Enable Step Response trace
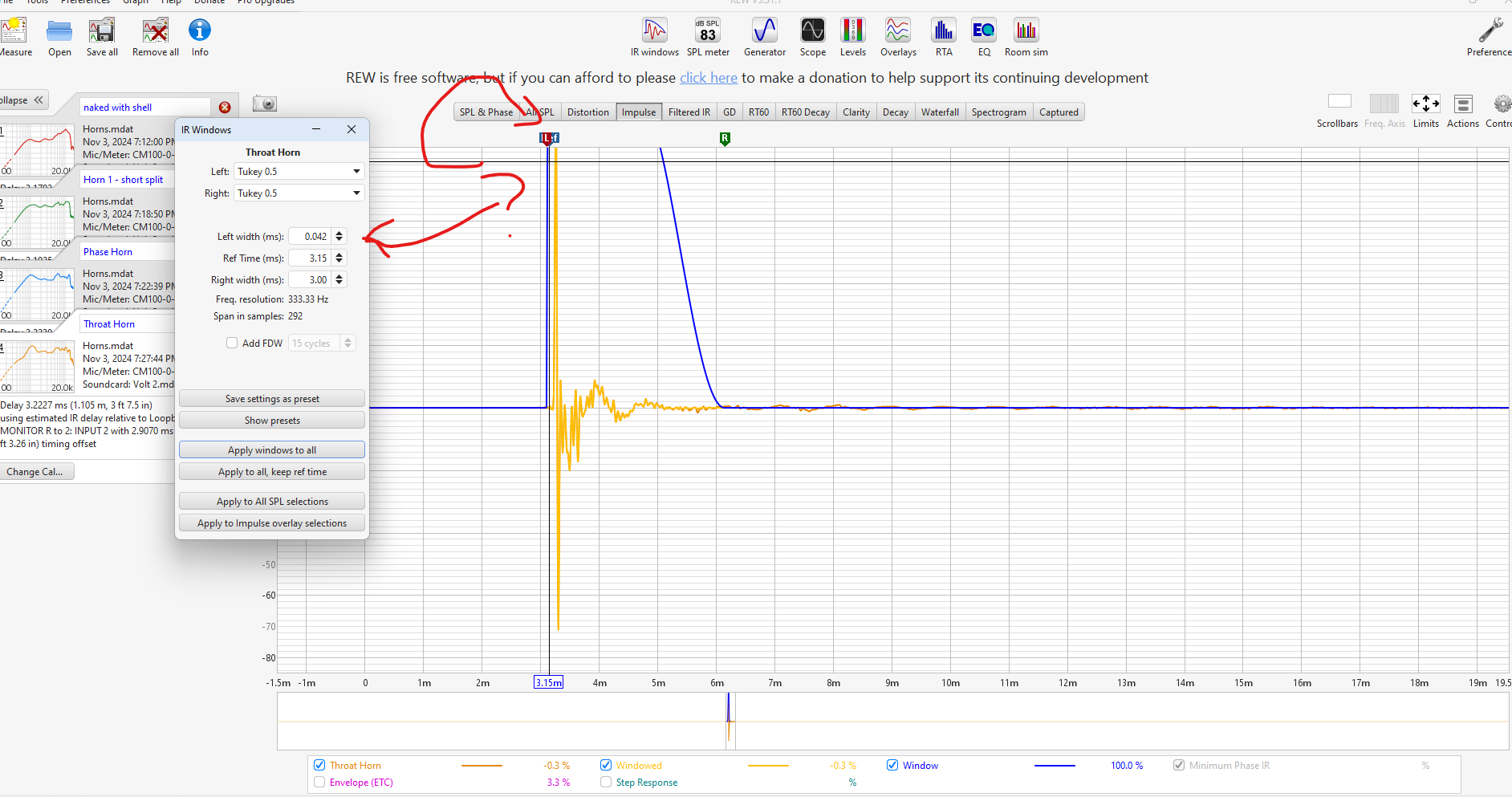The height and width of the screenshot is (797, 1512). coord(606,782)
